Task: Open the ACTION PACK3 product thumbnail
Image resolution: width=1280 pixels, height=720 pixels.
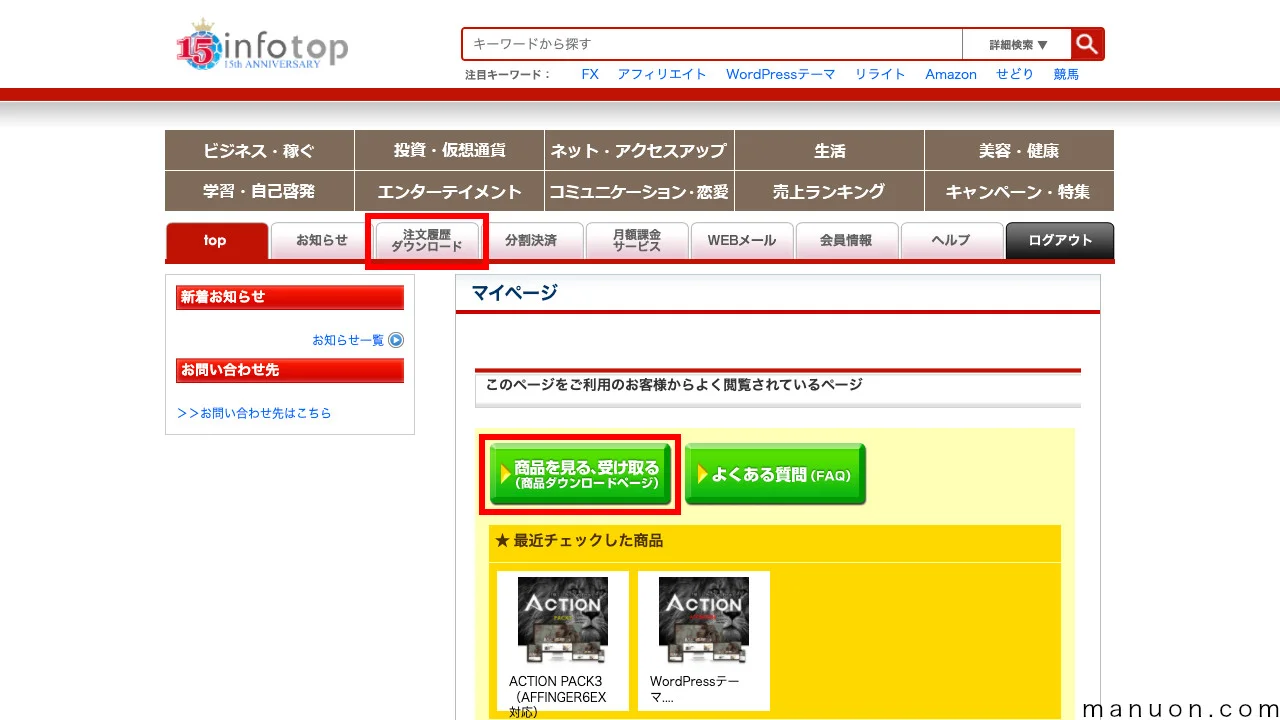Action: click(x=563, y=619)
